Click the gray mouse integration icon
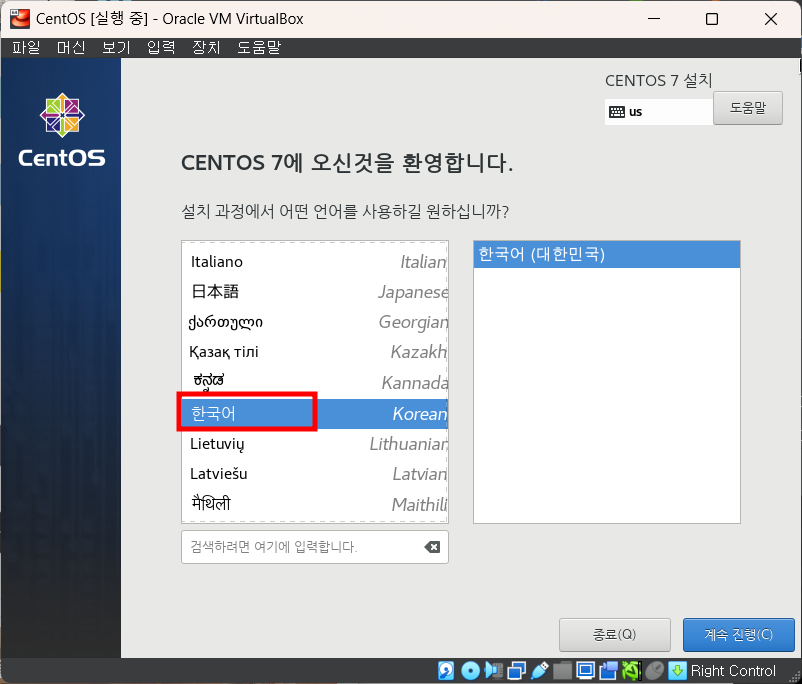The height and width of the screenshot is (684, 802). click(654, 670)
